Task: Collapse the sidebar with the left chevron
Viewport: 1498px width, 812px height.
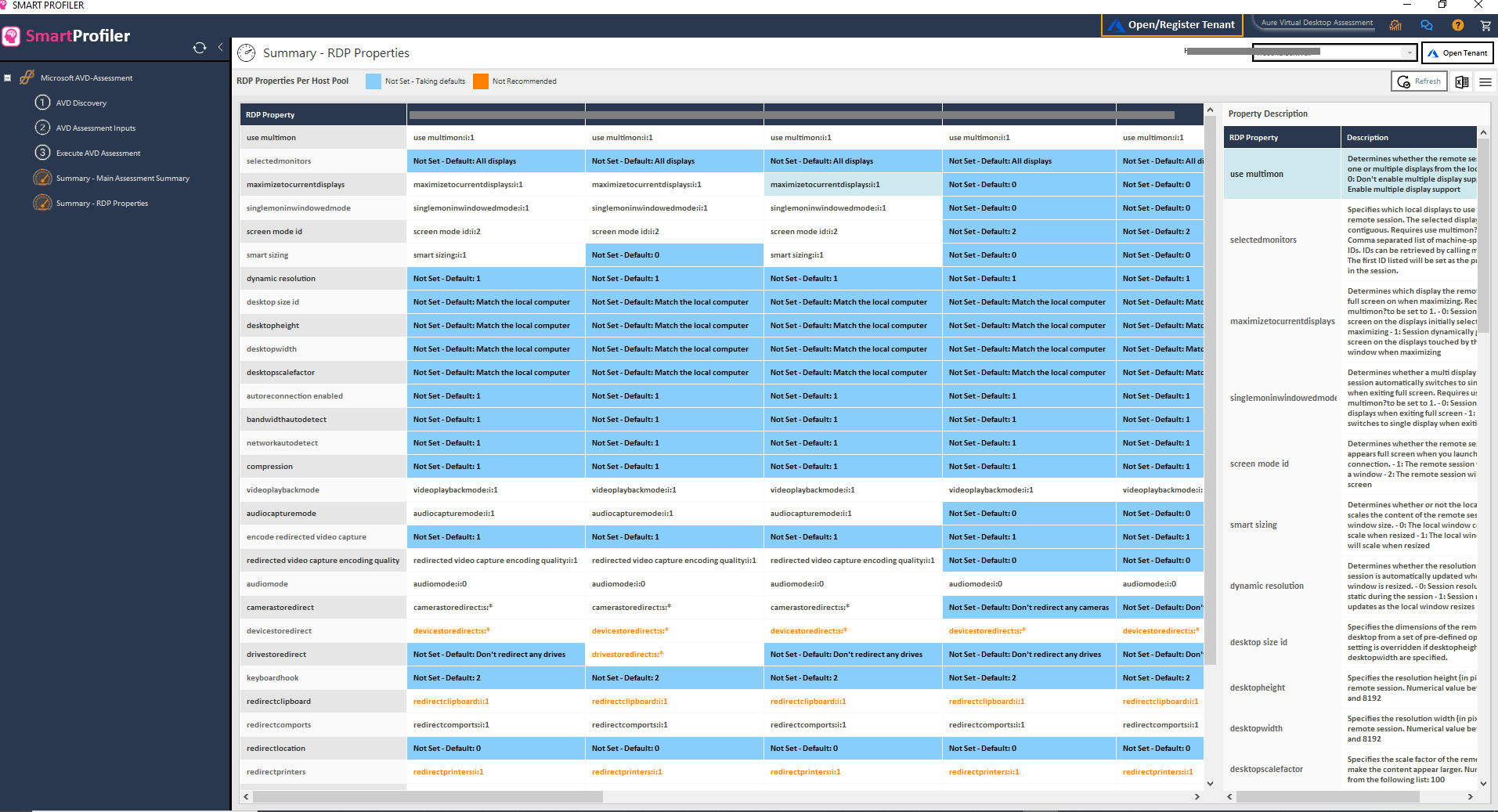Action: [x=220, y=47]
